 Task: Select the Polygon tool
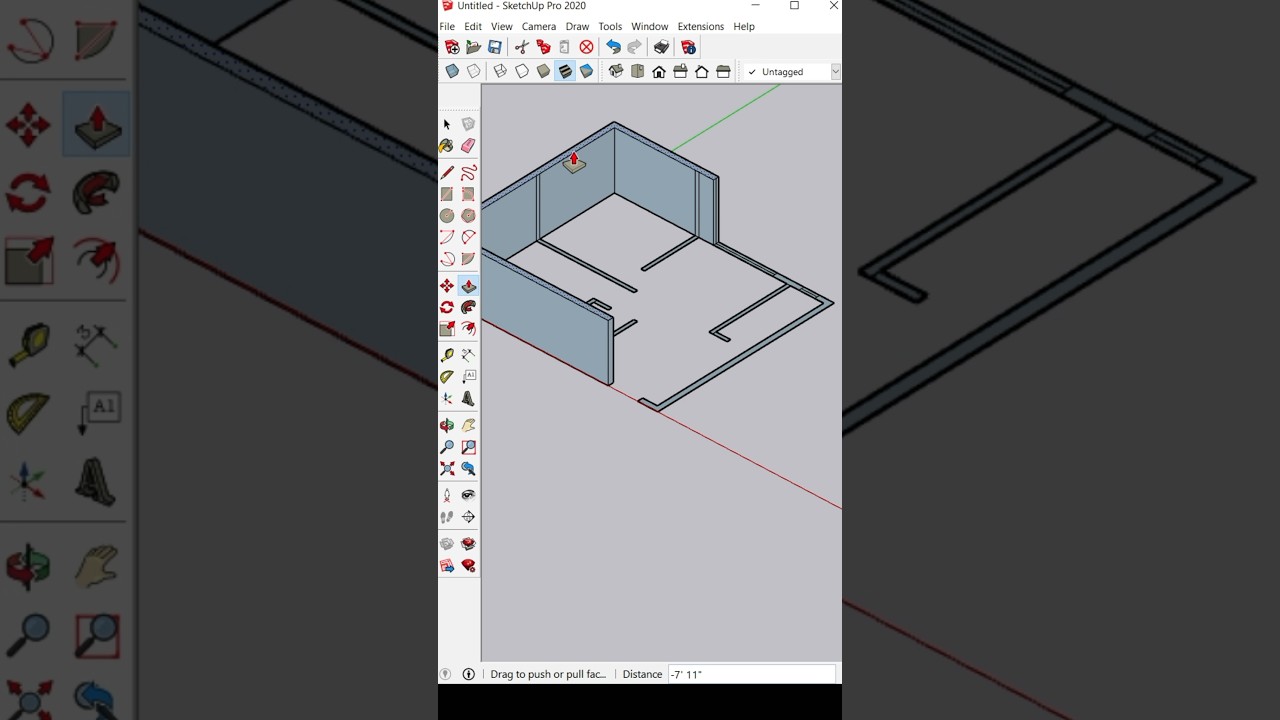click(x=468, y=216)
